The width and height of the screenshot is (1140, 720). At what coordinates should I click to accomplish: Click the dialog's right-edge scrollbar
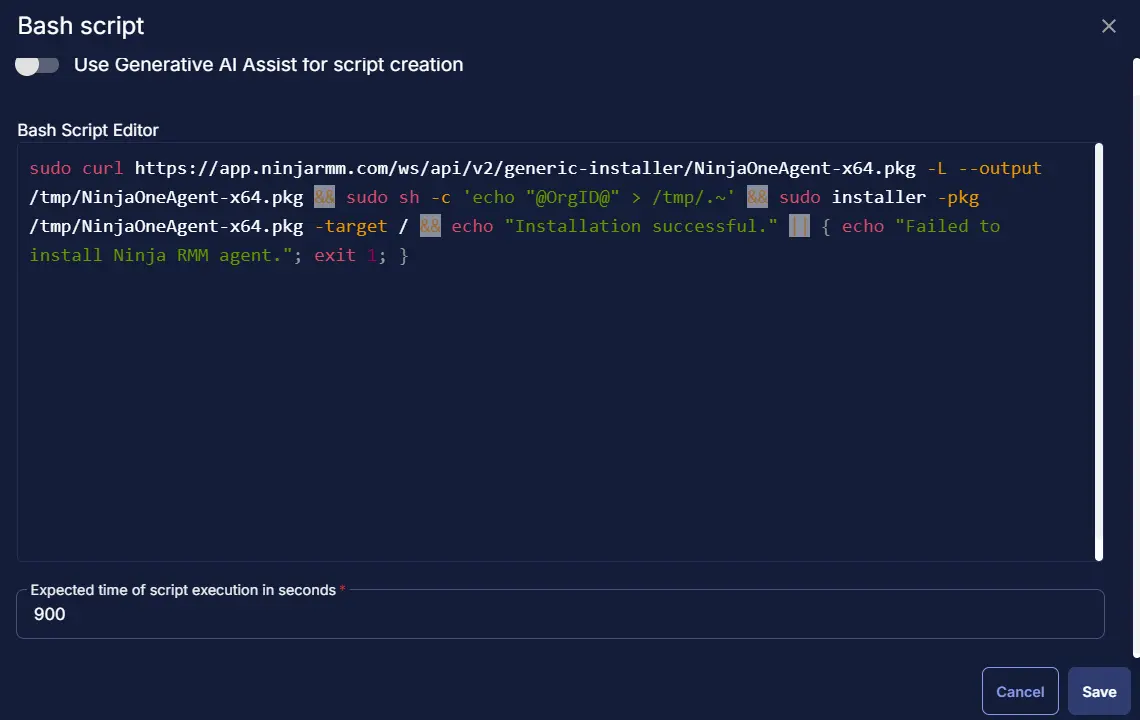point(1136,356)
